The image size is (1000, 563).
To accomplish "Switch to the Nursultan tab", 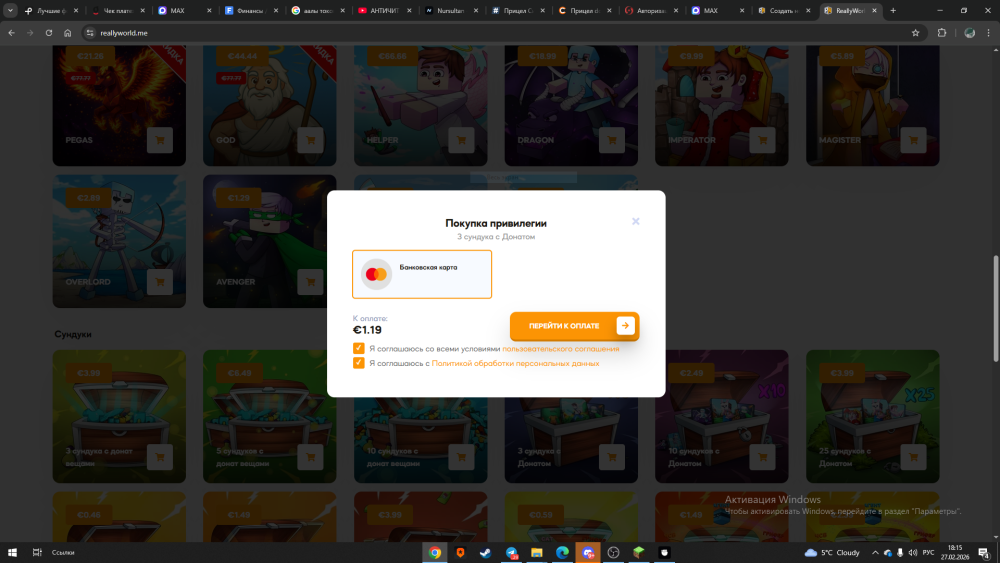I will point(450,11).
